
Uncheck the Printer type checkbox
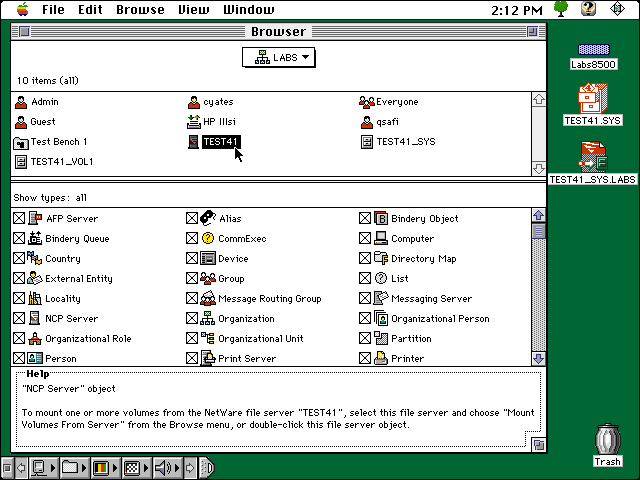365,358
